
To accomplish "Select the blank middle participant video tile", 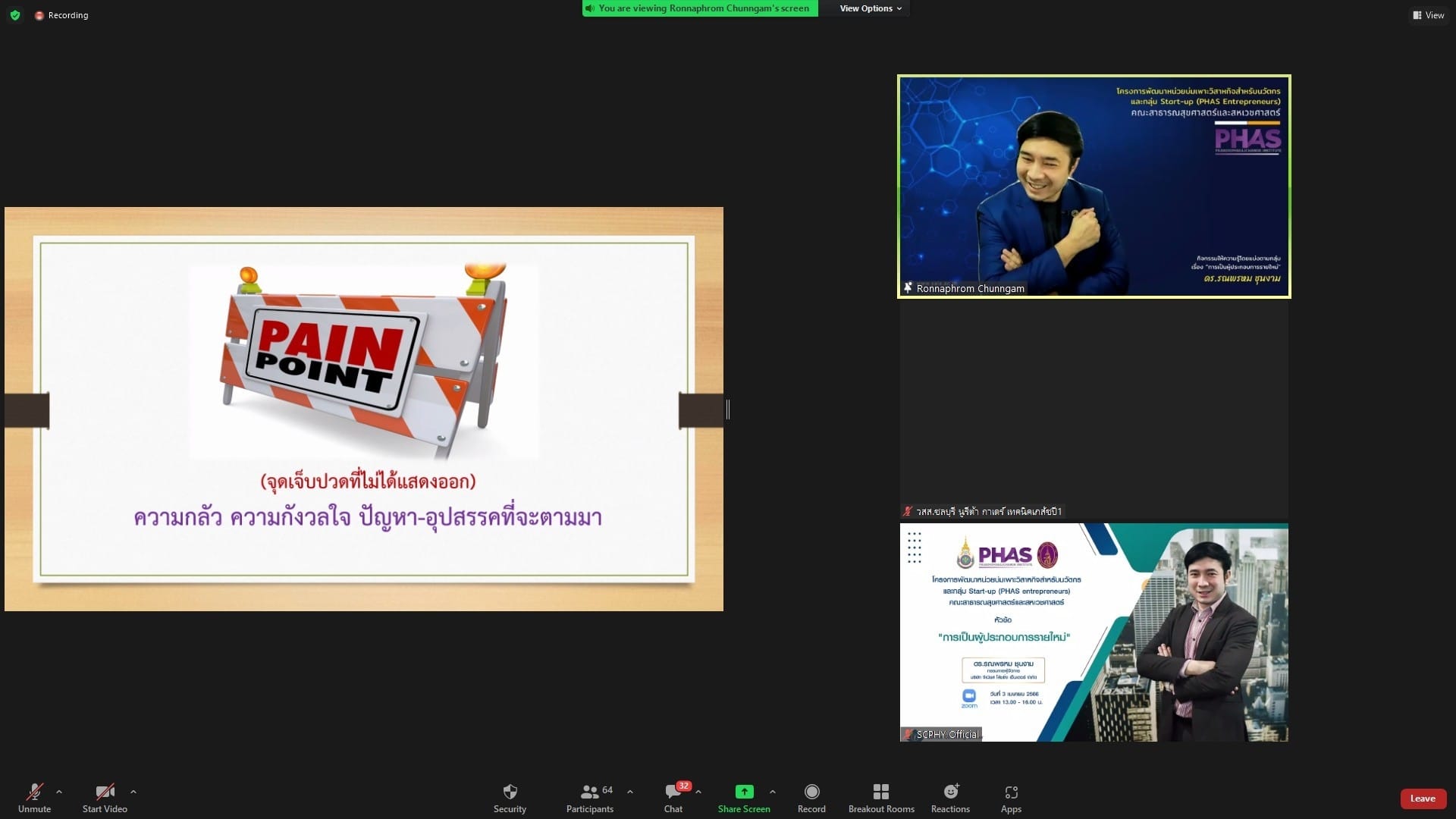I will coord(1094,409).
